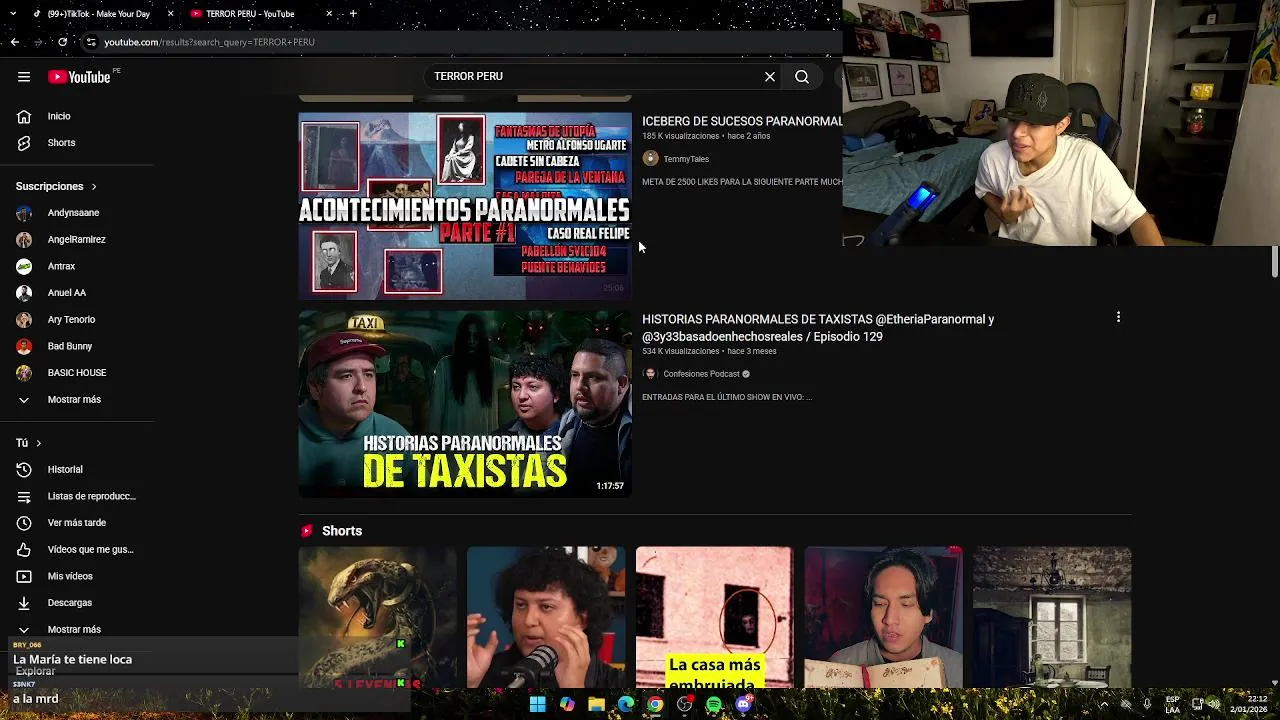The height and width of the screenshot is (720, 1280).
Task: Click ESP LAA language indicator
Action: pyautogui.click(x=1172, y=704)
